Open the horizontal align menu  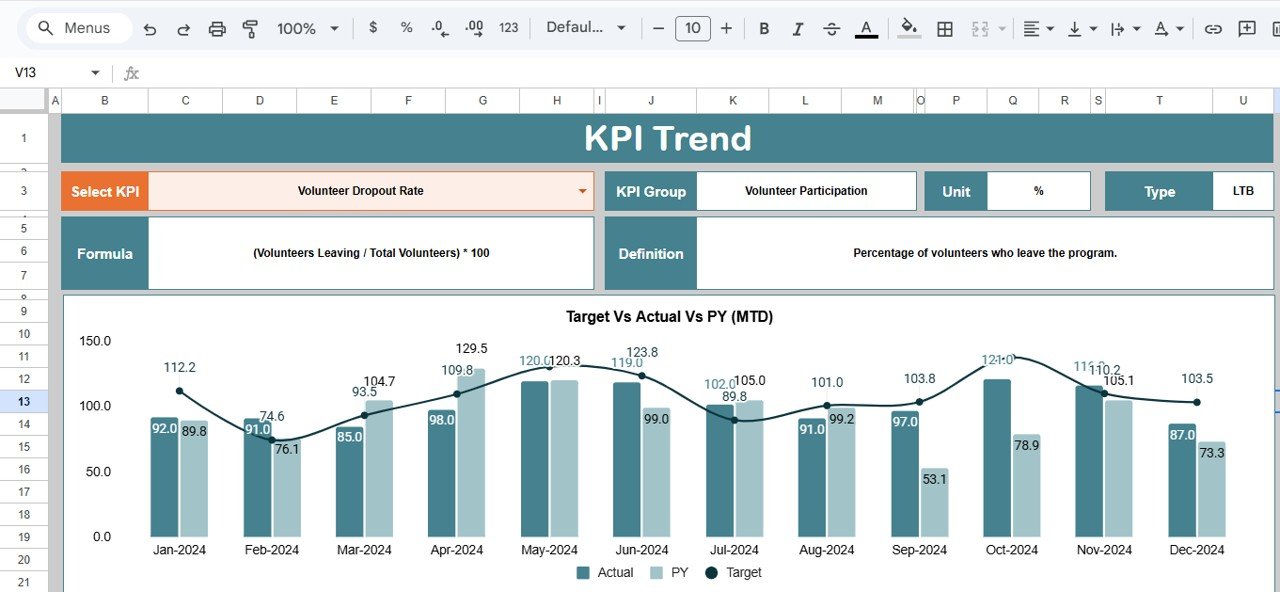pyautogui.click(x=1038, y=28)
